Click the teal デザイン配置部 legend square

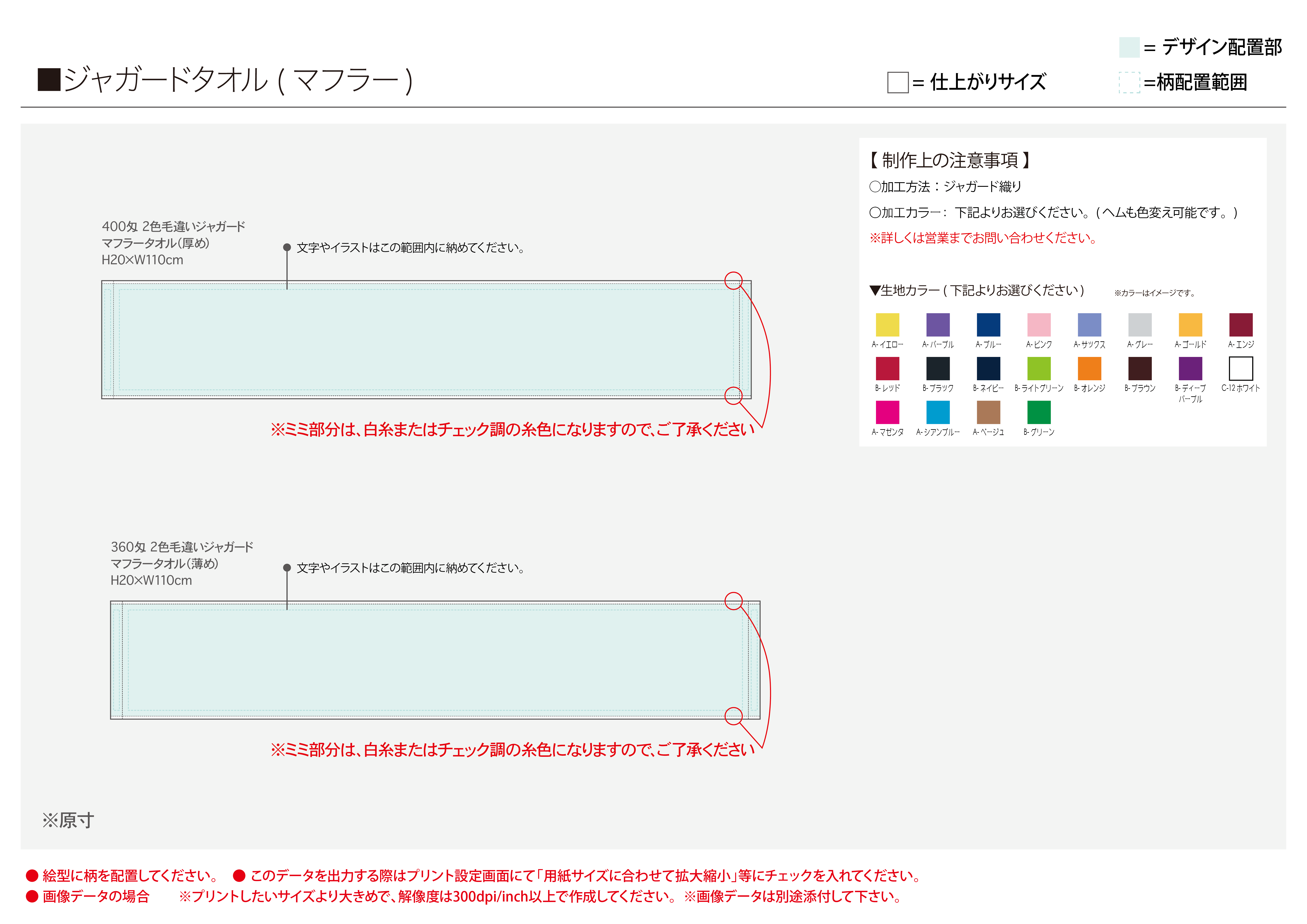(x=1129, y=47)
